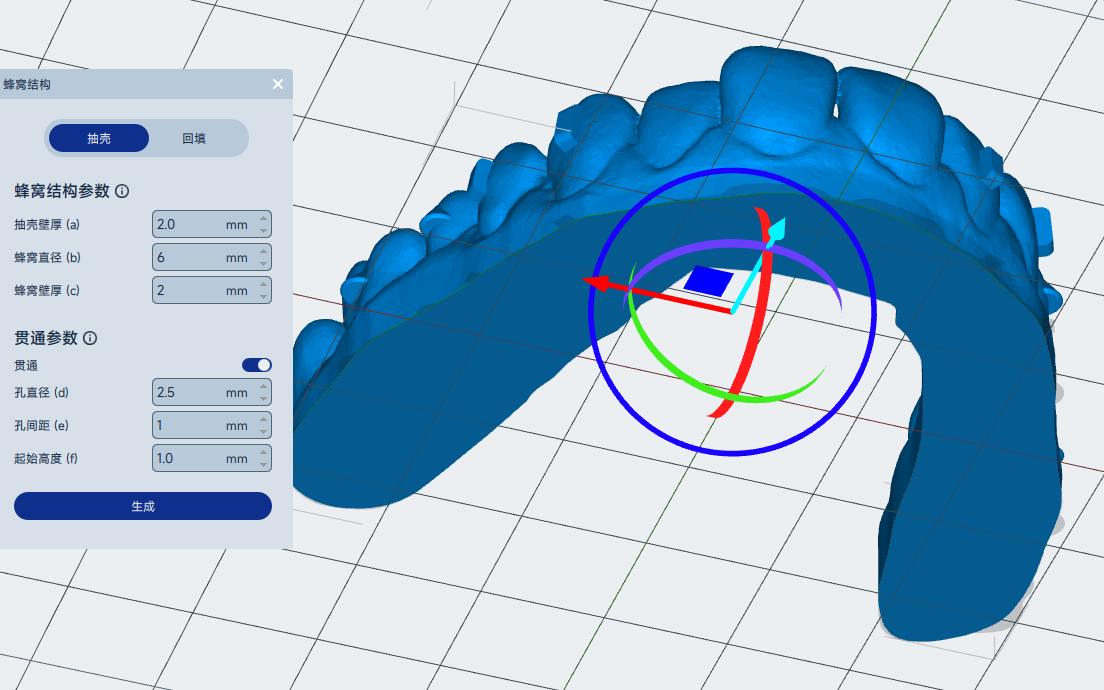The image size is (1104, 690).
Task: Focus the 孔间距 (e) input field
Action: (211, 425)
